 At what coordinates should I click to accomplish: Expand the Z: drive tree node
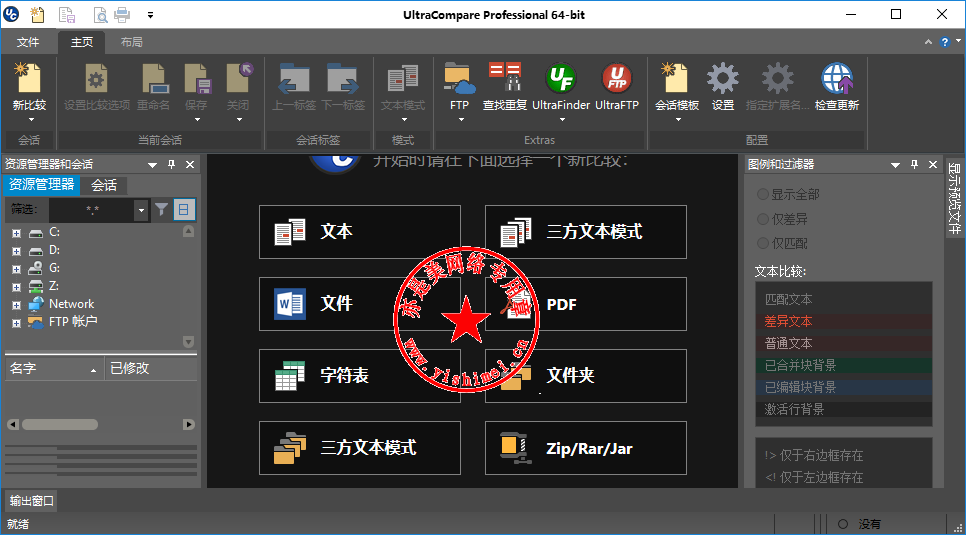[x=17, y=287]
